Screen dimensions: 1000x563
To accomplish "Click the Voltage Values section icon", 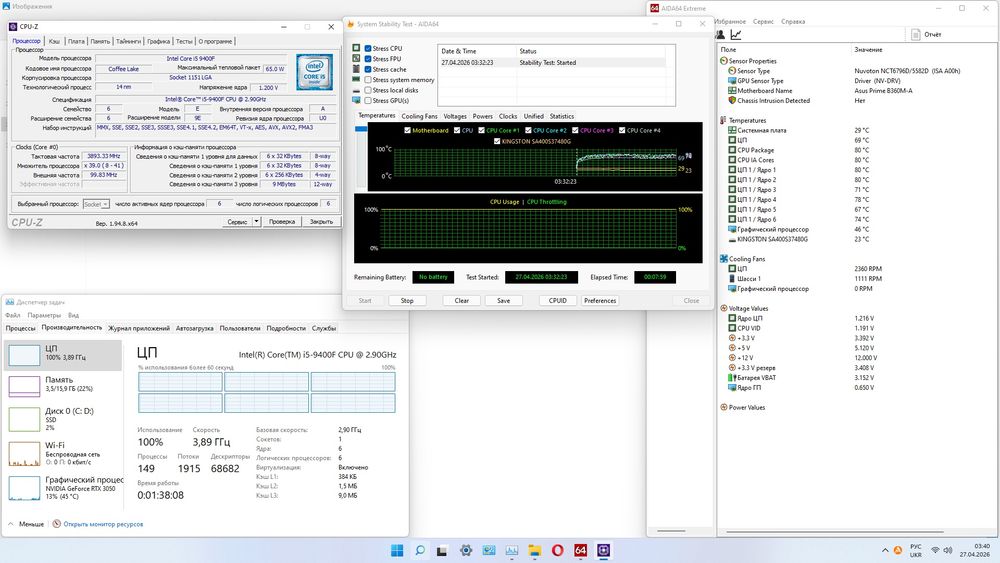I will 724,309.
